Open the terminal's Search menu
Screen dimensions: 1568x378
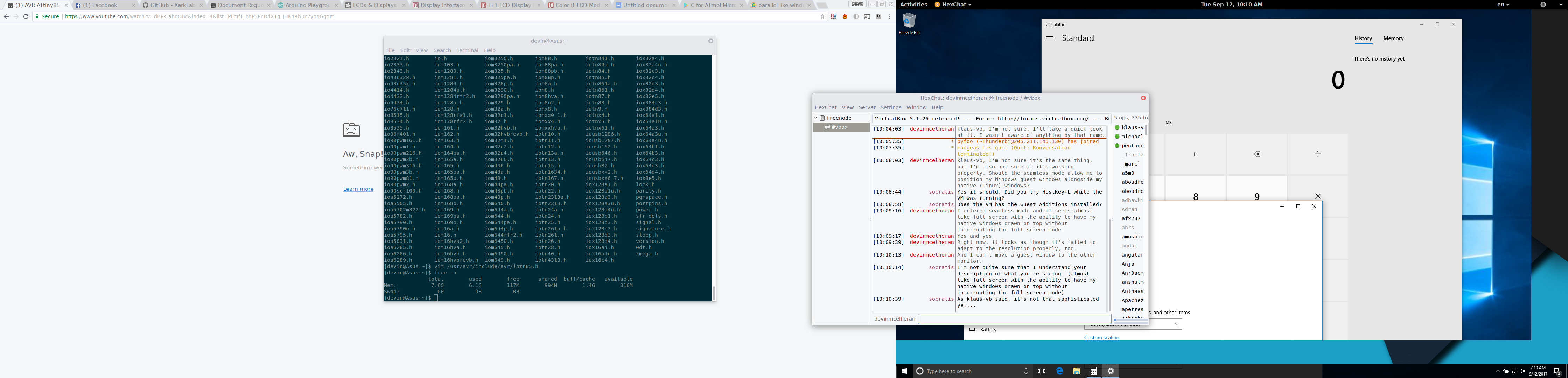coord(442,50)
